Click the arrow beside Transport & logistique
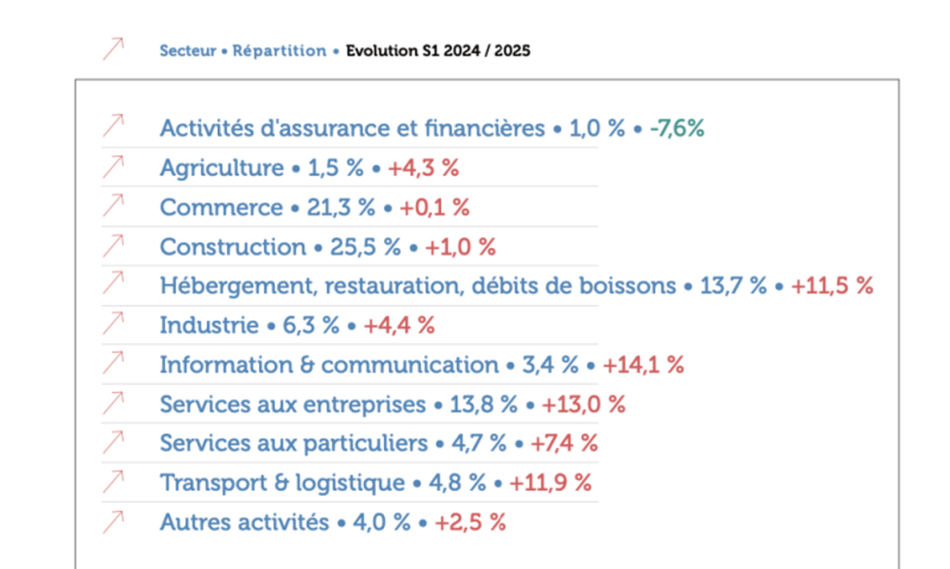This screenshot has height=569, width=950. pyautogui.click(x=114, y=482)
